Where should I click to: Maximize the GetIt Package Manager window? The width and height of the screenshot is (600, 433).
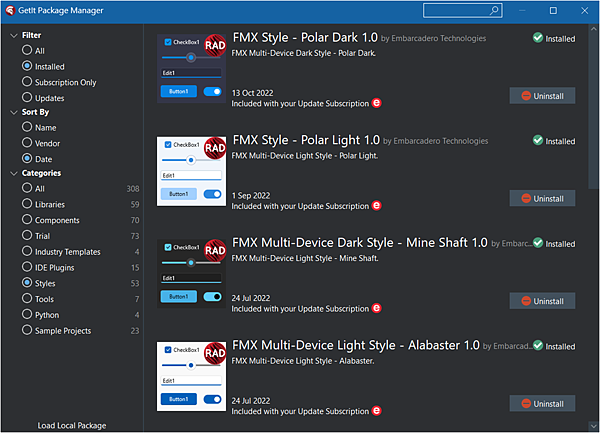553,11
